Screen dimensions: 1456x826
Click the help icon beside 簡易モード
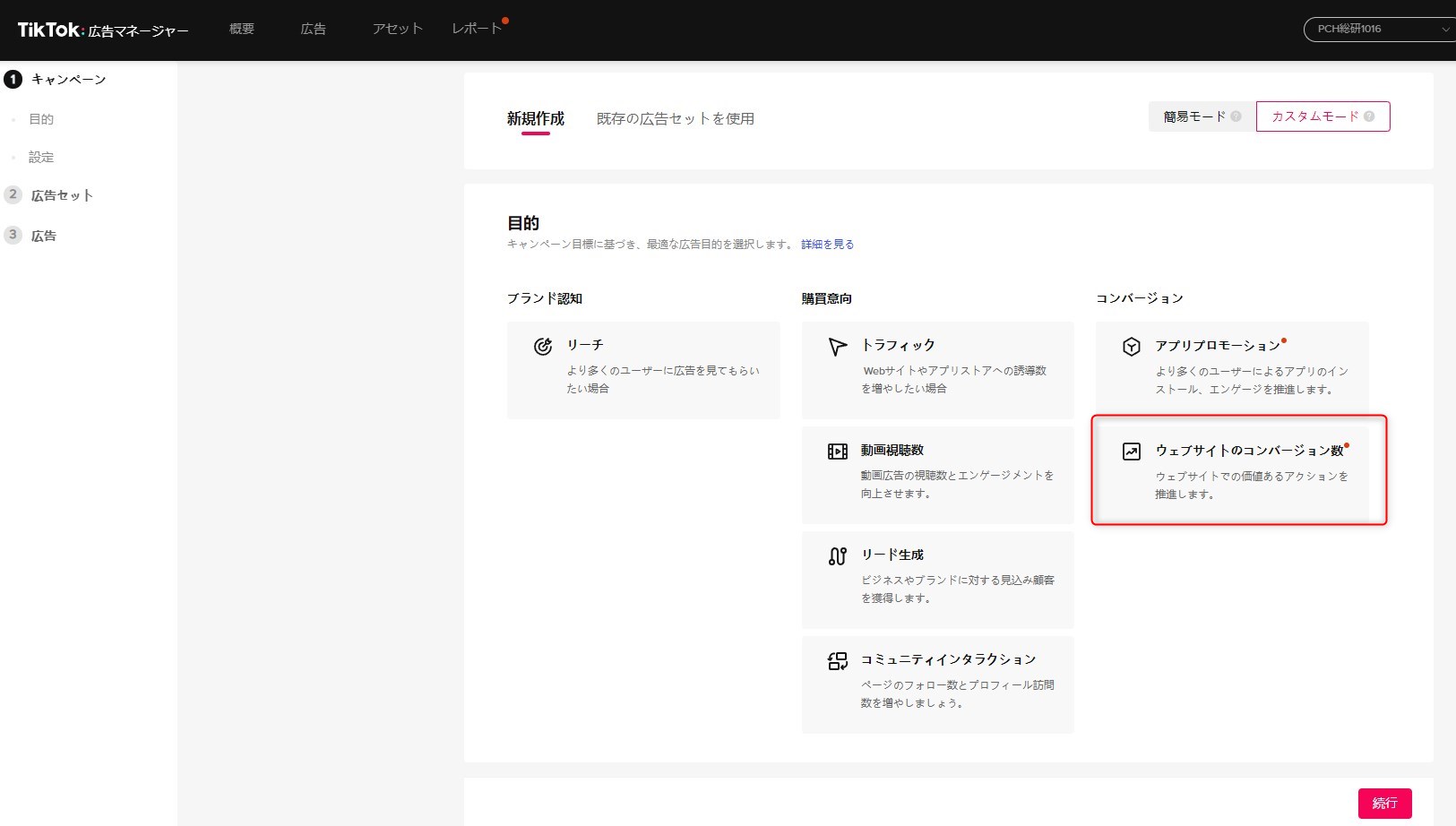1236,116
